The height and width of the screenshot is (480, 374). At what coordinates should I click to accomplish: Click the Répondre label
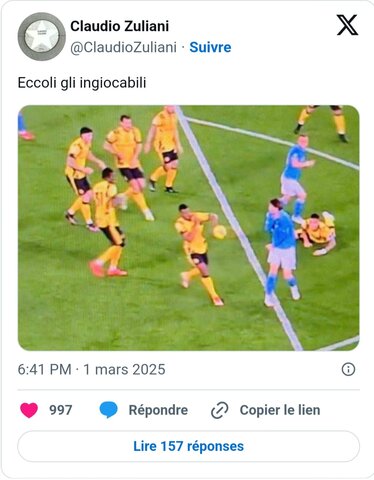point(158,410)
